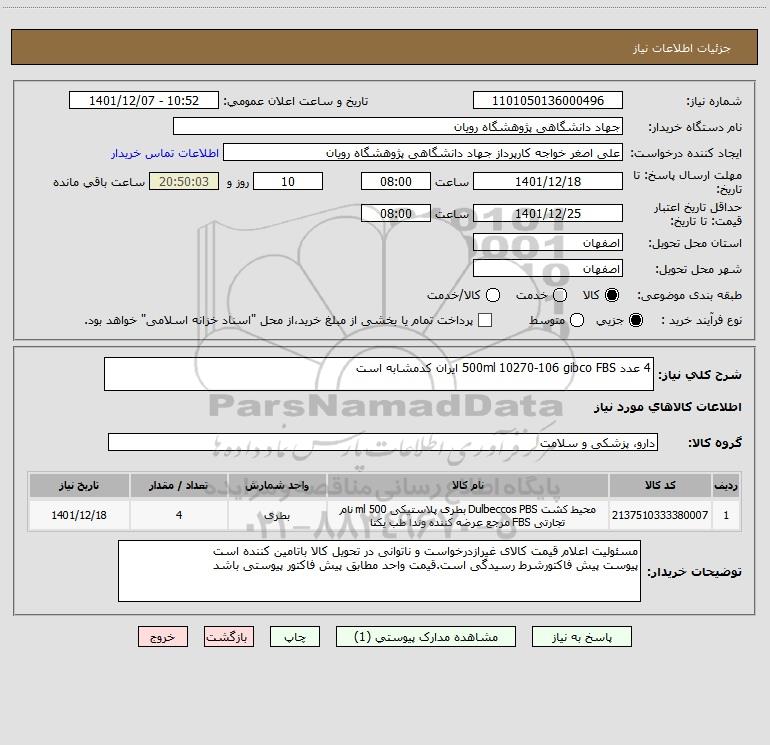Click the چاپ print button

tap(295, 637)
